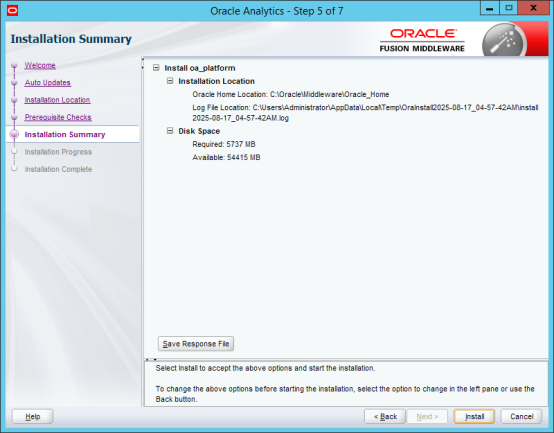Cancel the Oracle Analytics installation

click(521, 416)
